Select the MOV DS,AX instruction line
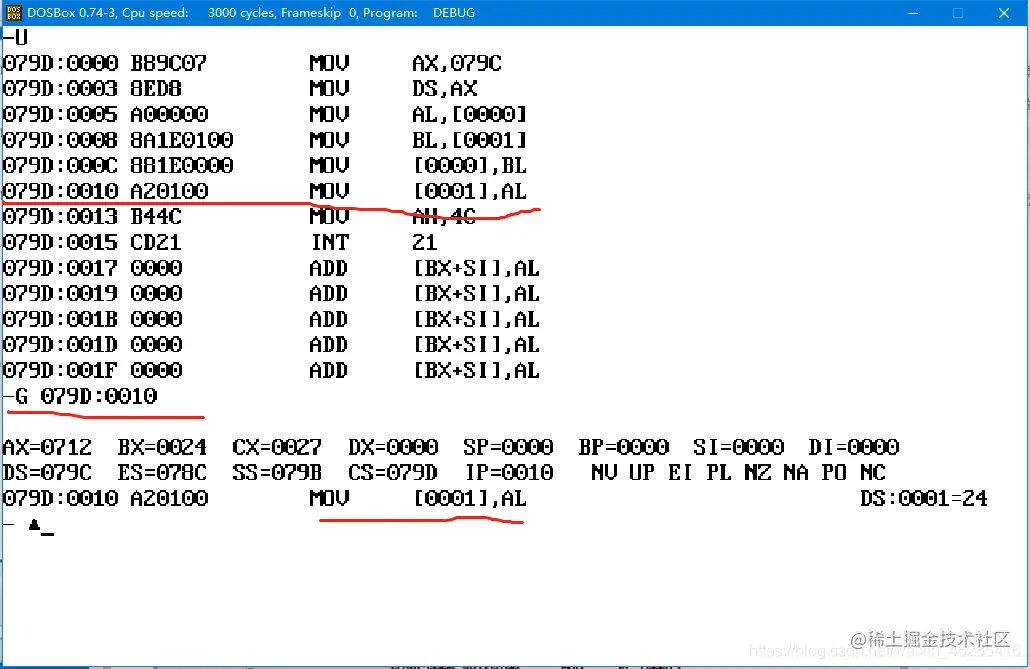 240,88
